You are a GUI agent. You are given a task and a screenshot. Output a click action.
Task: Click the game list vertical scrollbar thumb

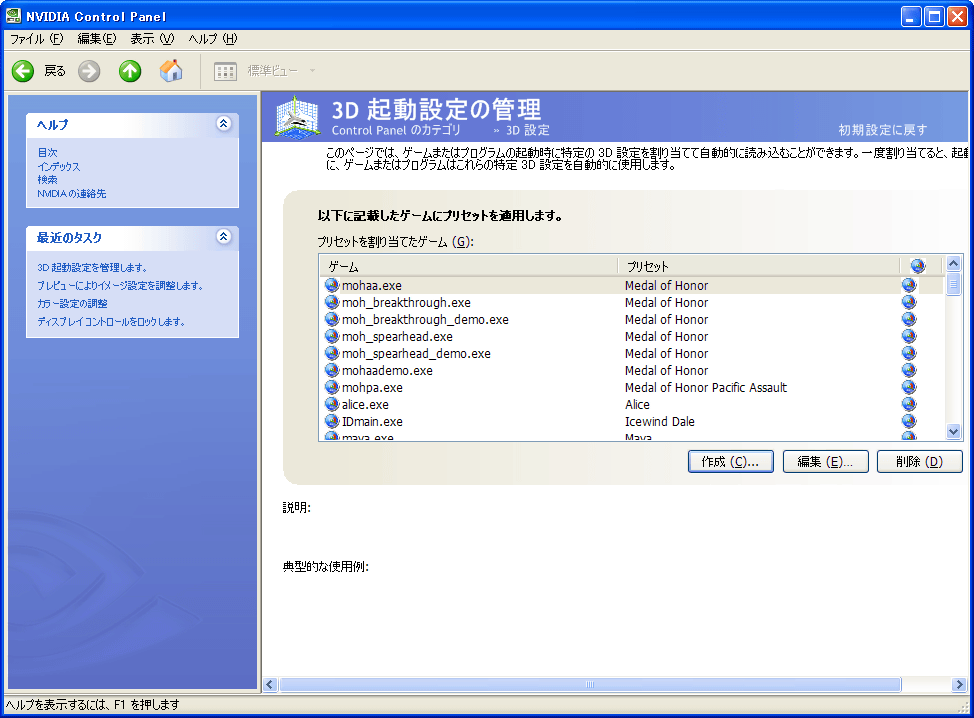tap(954, 284)
